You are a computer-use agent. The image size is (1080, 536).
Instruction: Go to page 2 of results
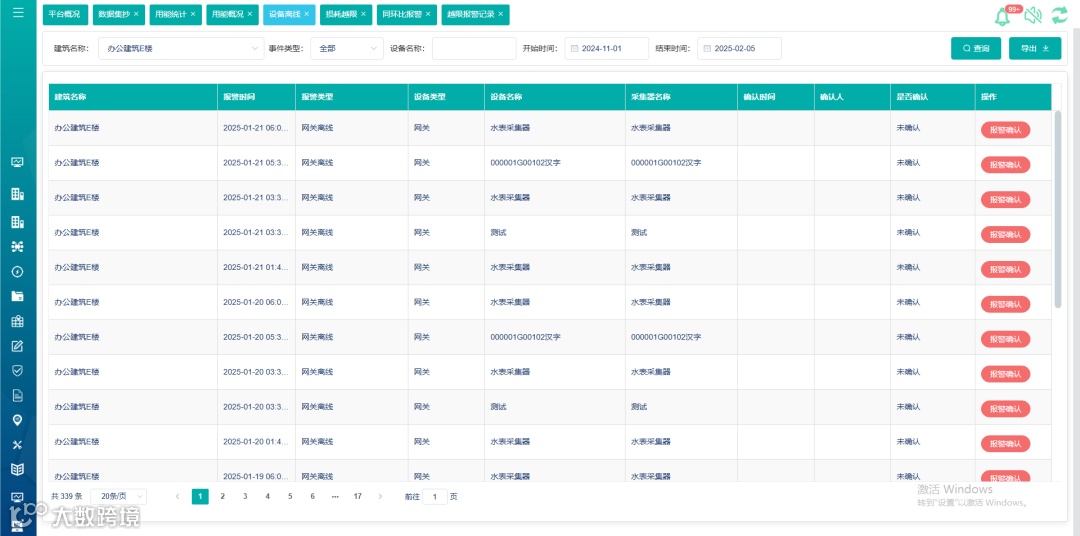tap(222, 496)
